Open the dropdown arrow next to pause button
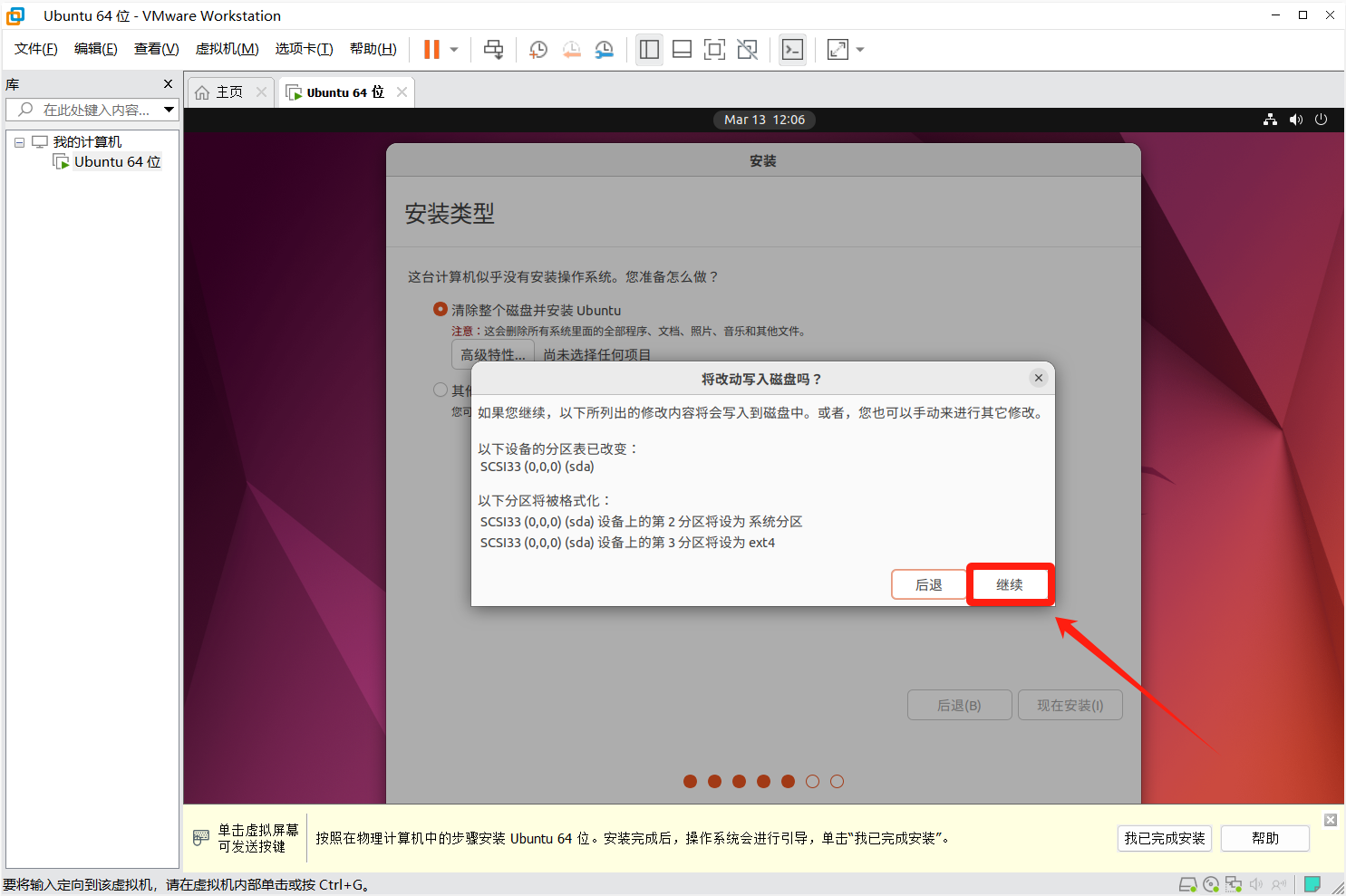The image size is (1346, 896). [x=454, y=50]
